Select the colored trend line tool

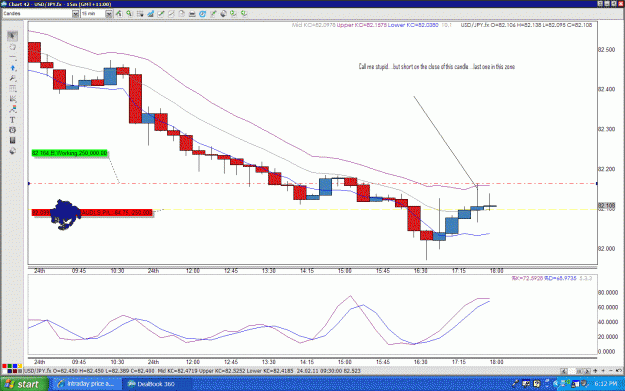[12, 109]
